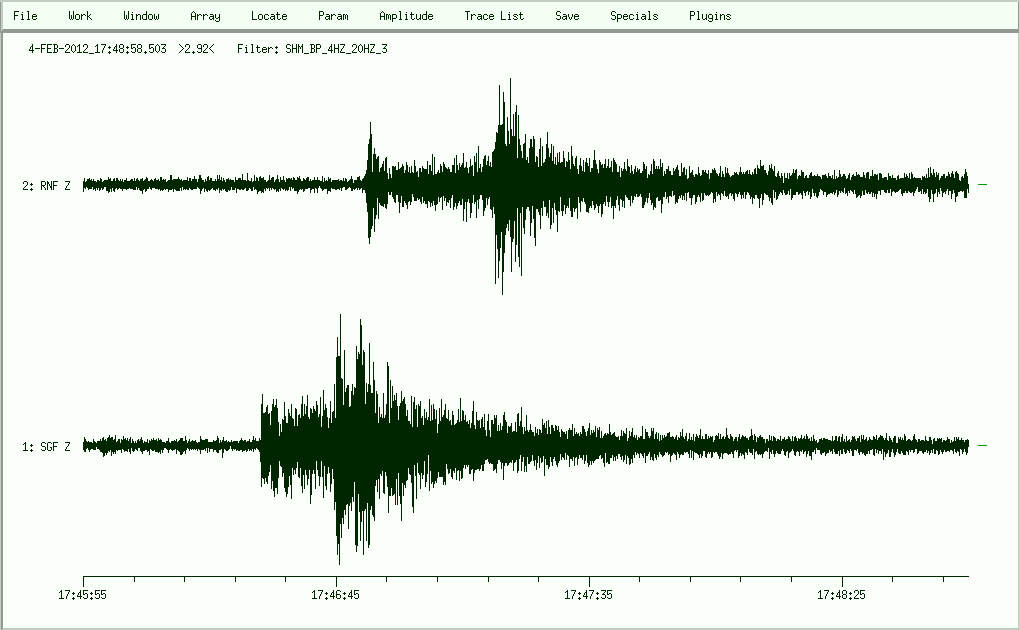Open the Param menu
The image size is (1019, 630).
[x=333, y=16]
